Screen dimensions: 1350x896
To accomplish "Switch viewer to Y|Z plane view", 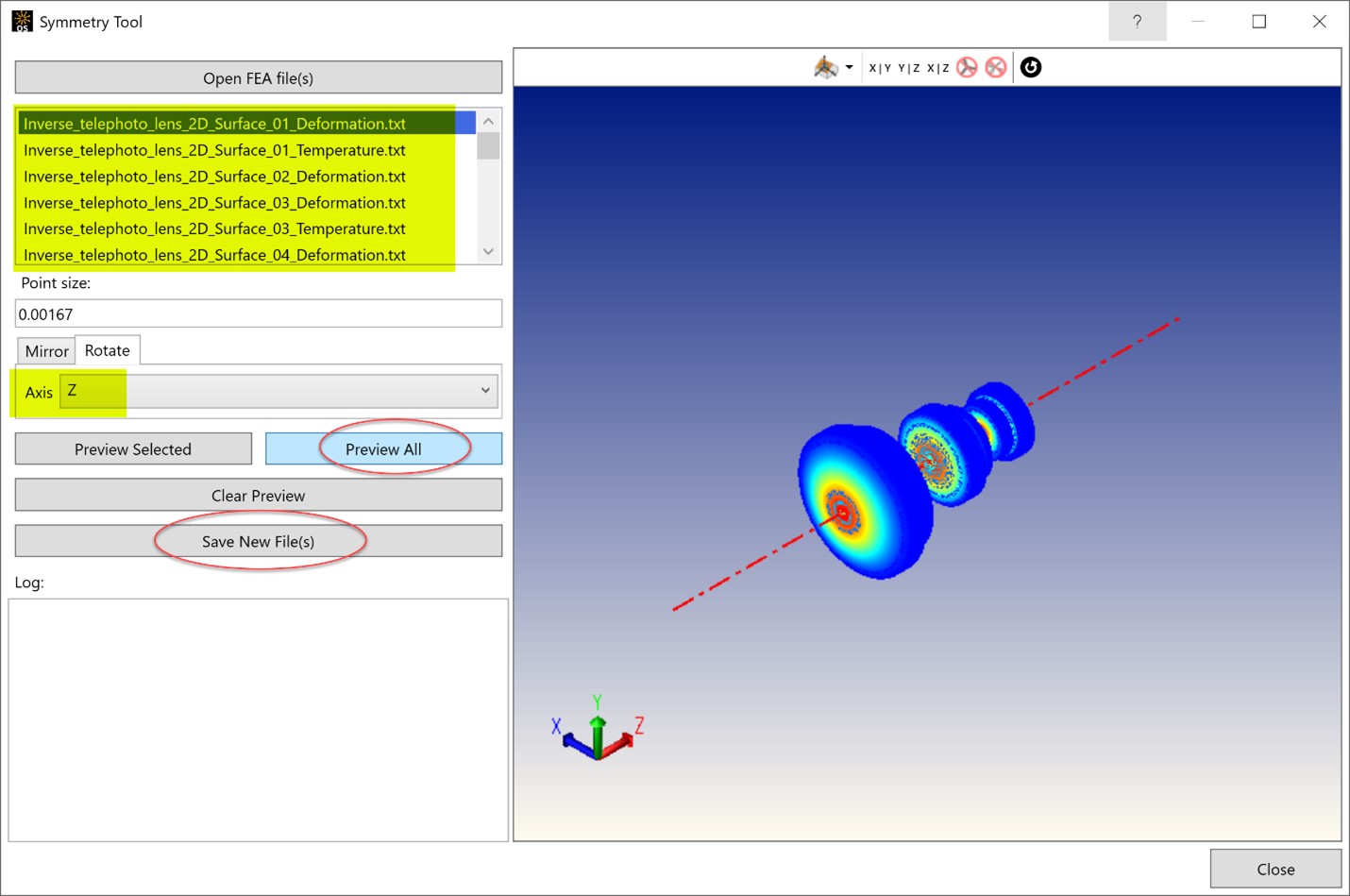I will point(909,68).
